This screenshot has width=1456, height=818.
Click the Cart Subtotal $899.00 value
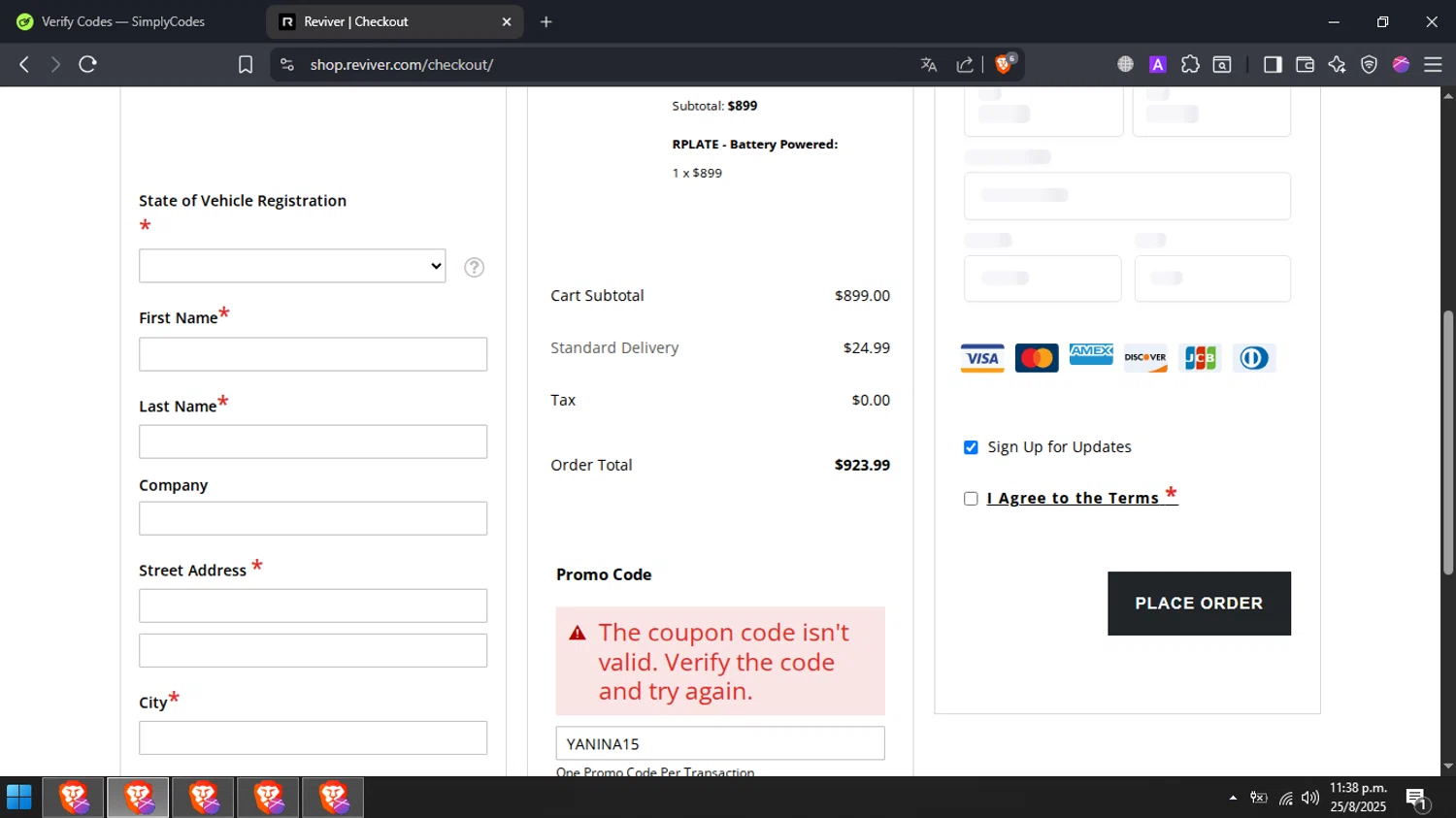tap(862, 295)
